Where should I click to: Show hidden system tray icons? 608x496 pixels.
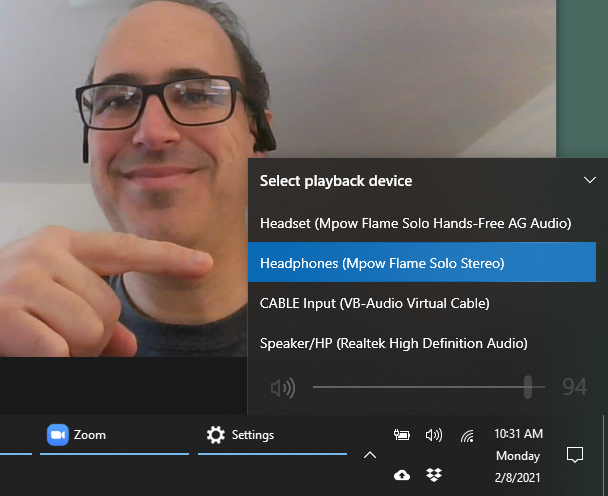370,455
